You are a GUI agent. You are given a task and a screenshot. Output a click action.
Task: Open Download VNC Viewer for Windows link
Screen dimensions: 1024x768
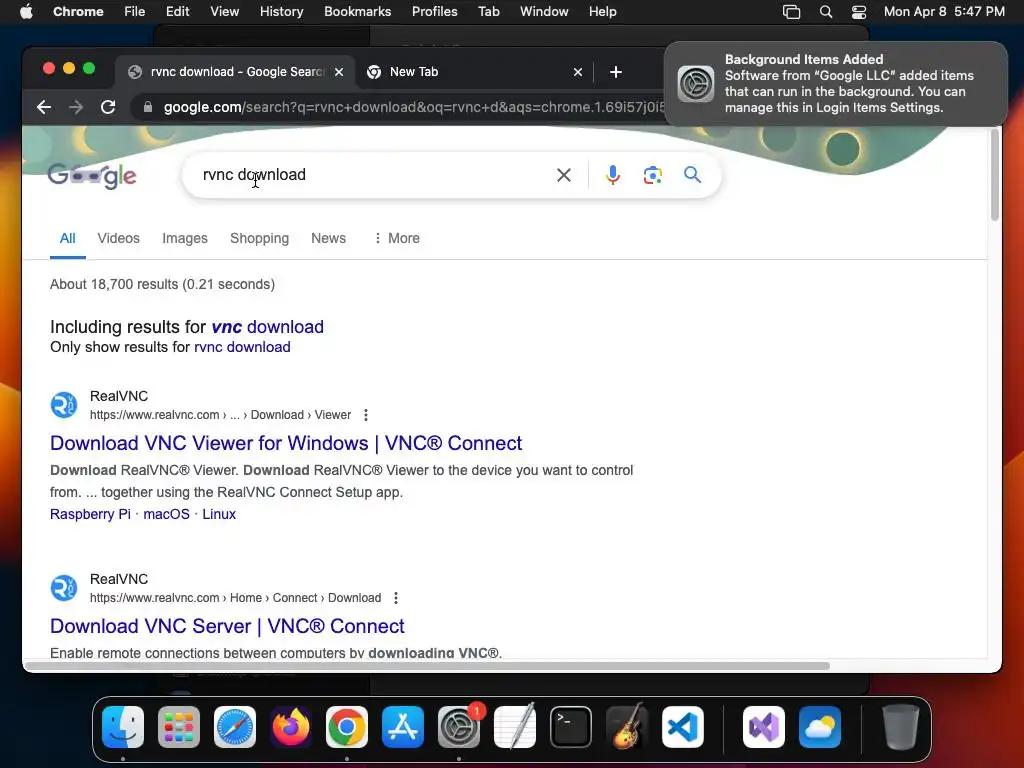tap(286, 443)
